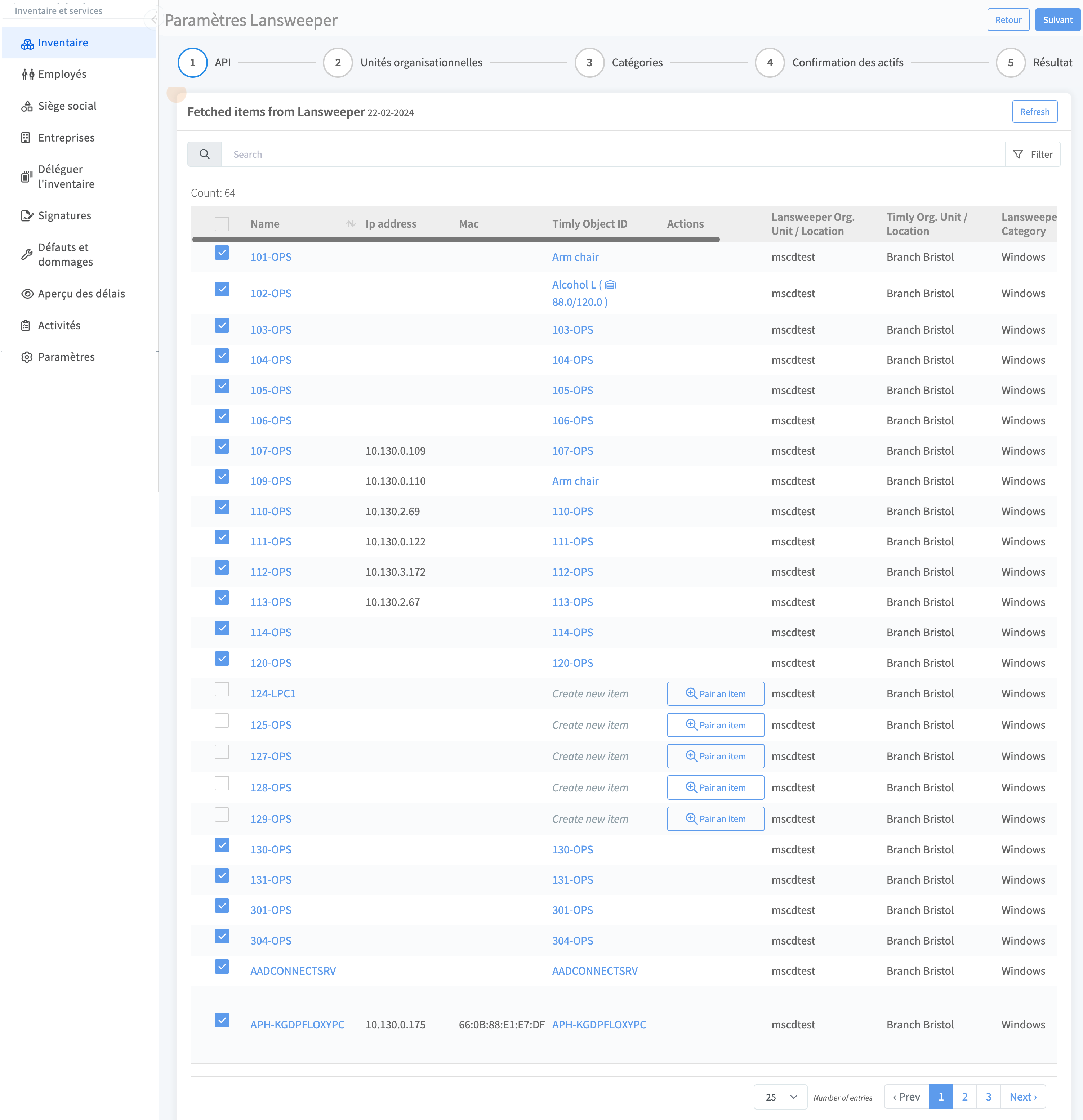This screenshot has height=1120, width=1083.
Task: Click the horizontal table scrollbar
Action: (455, 240)
